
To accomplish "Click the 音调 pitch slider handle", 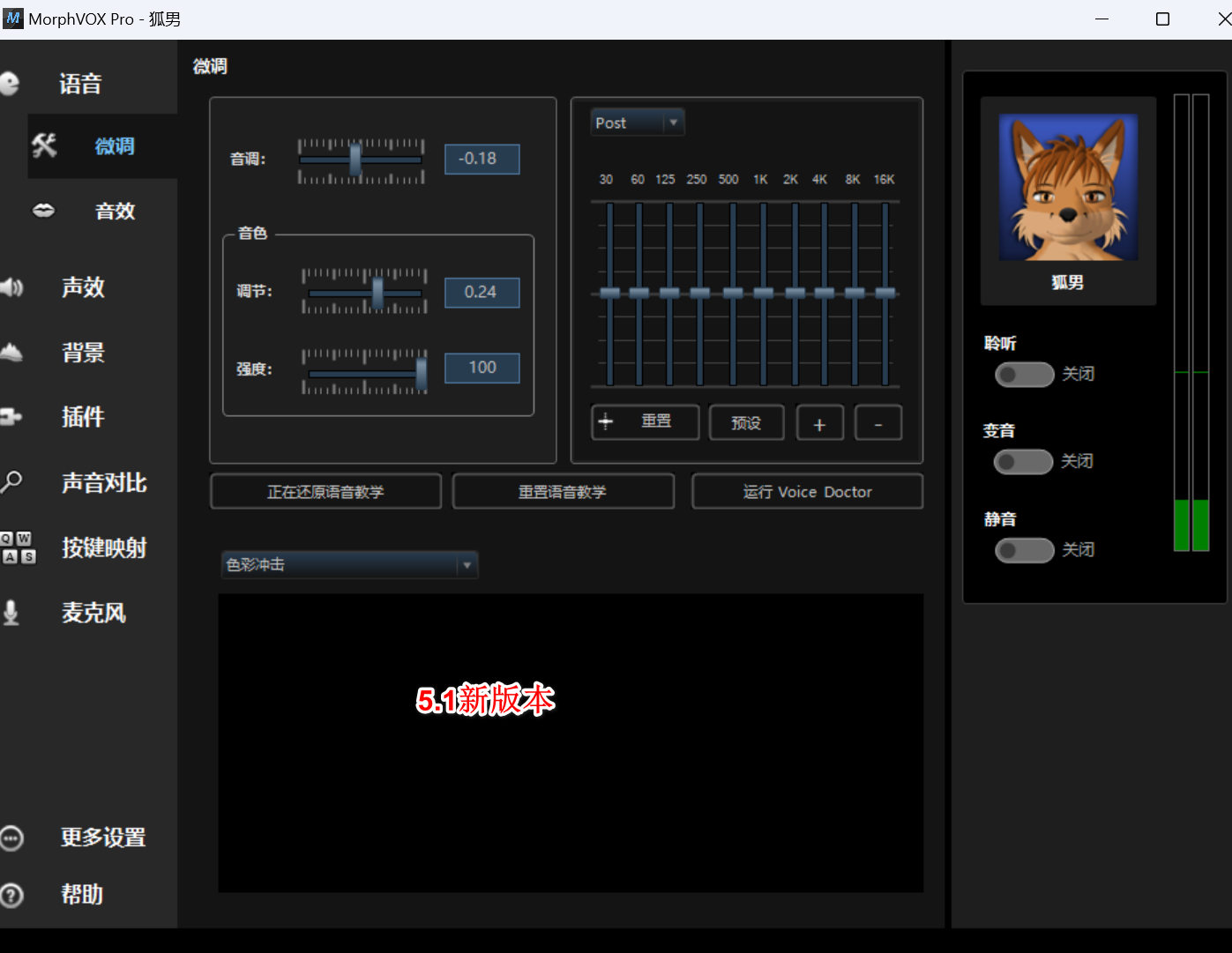I will point(355,160).
